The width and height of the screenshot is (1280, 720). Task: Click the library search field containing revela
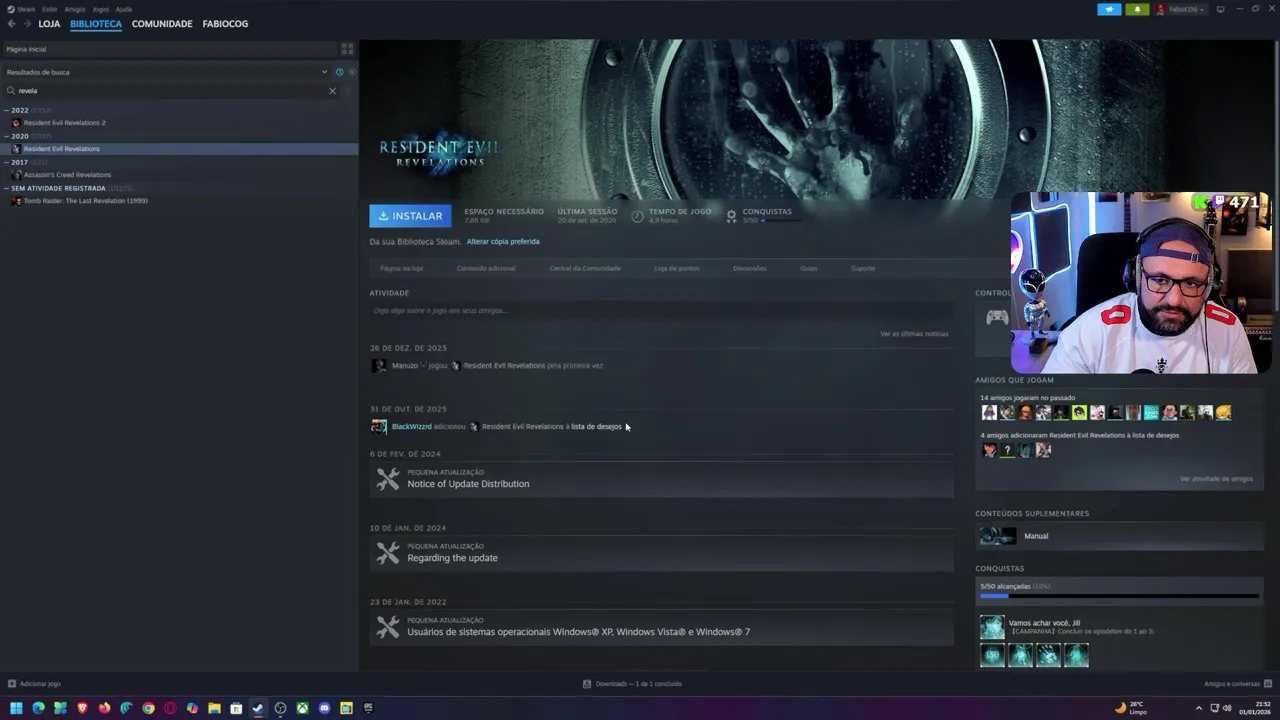[170, 91]
